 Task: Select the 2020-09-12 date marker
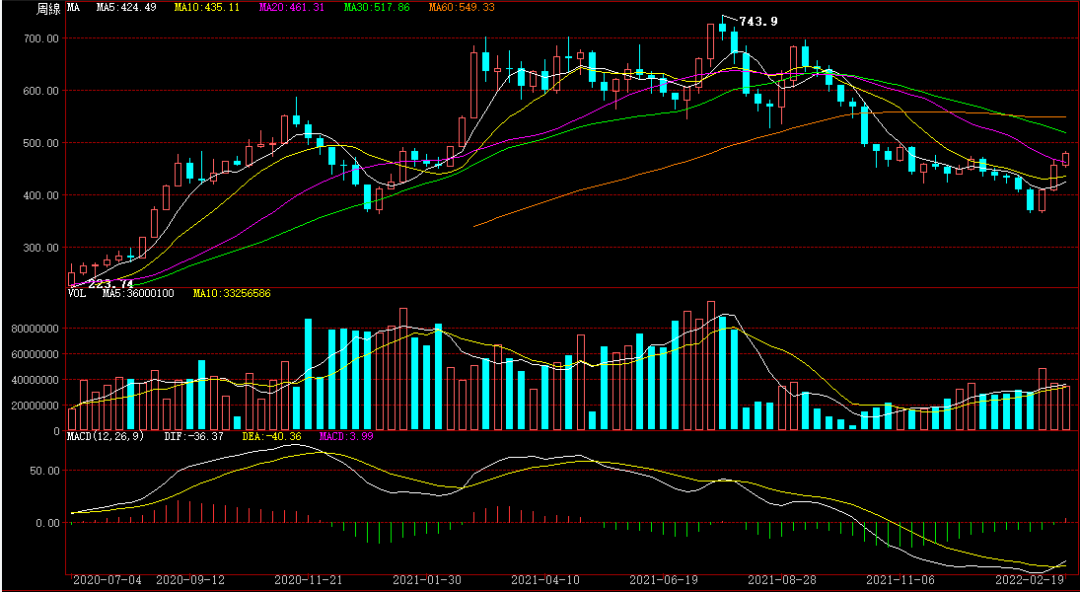pyautogui.click(x=190, y=580)
